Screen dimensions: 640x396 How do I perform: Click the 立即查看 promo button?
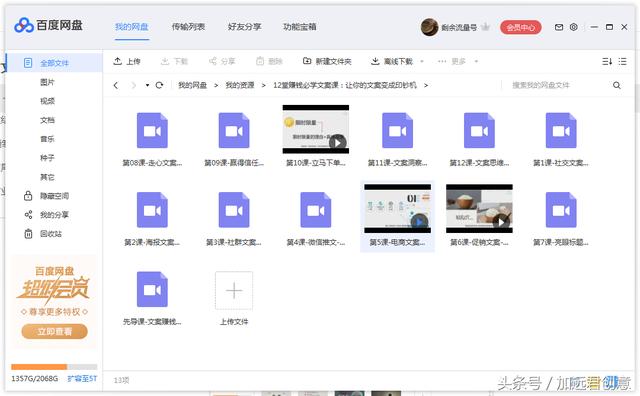[54, 331]
